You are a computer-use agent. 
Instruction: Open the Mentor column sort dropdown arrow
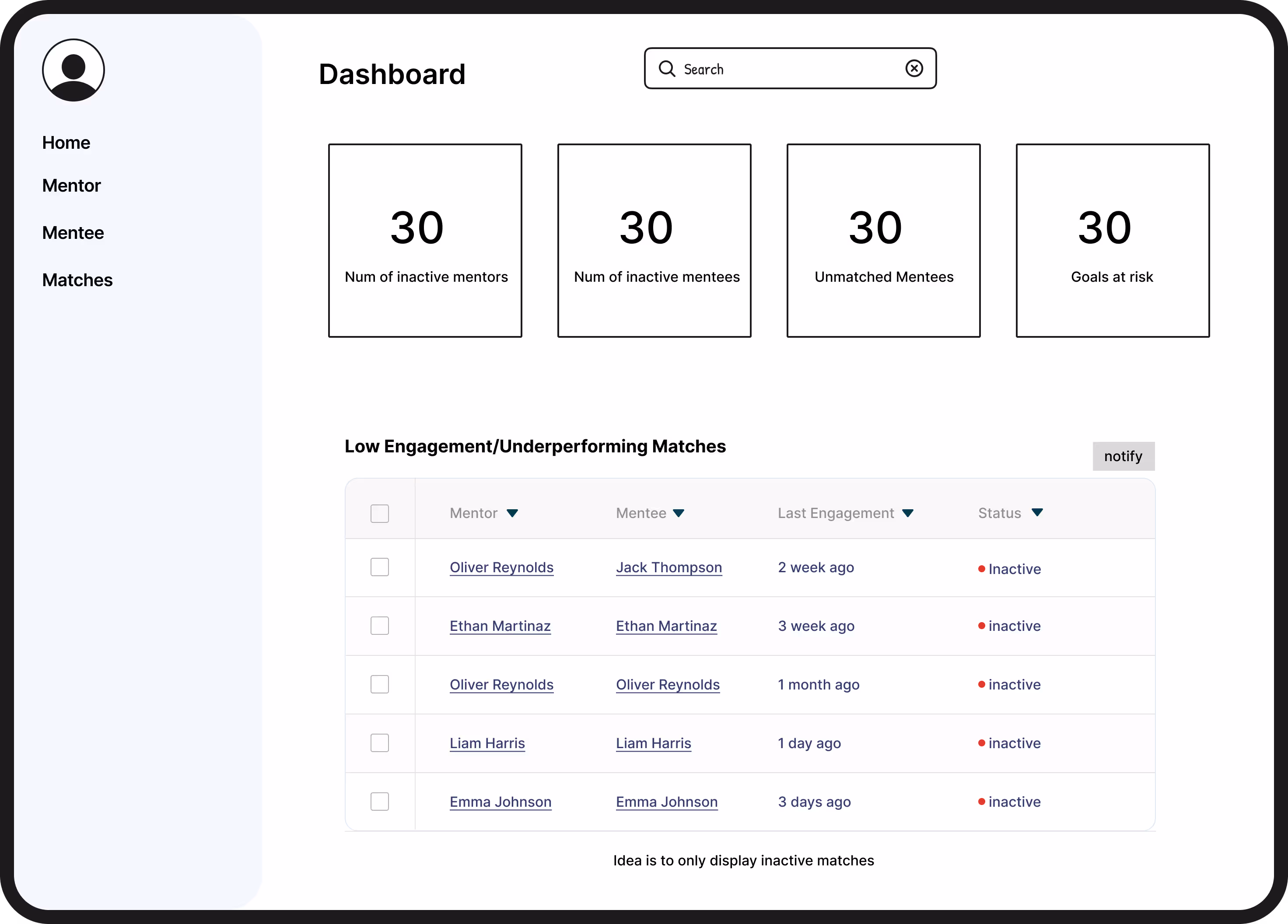point(512,513)
